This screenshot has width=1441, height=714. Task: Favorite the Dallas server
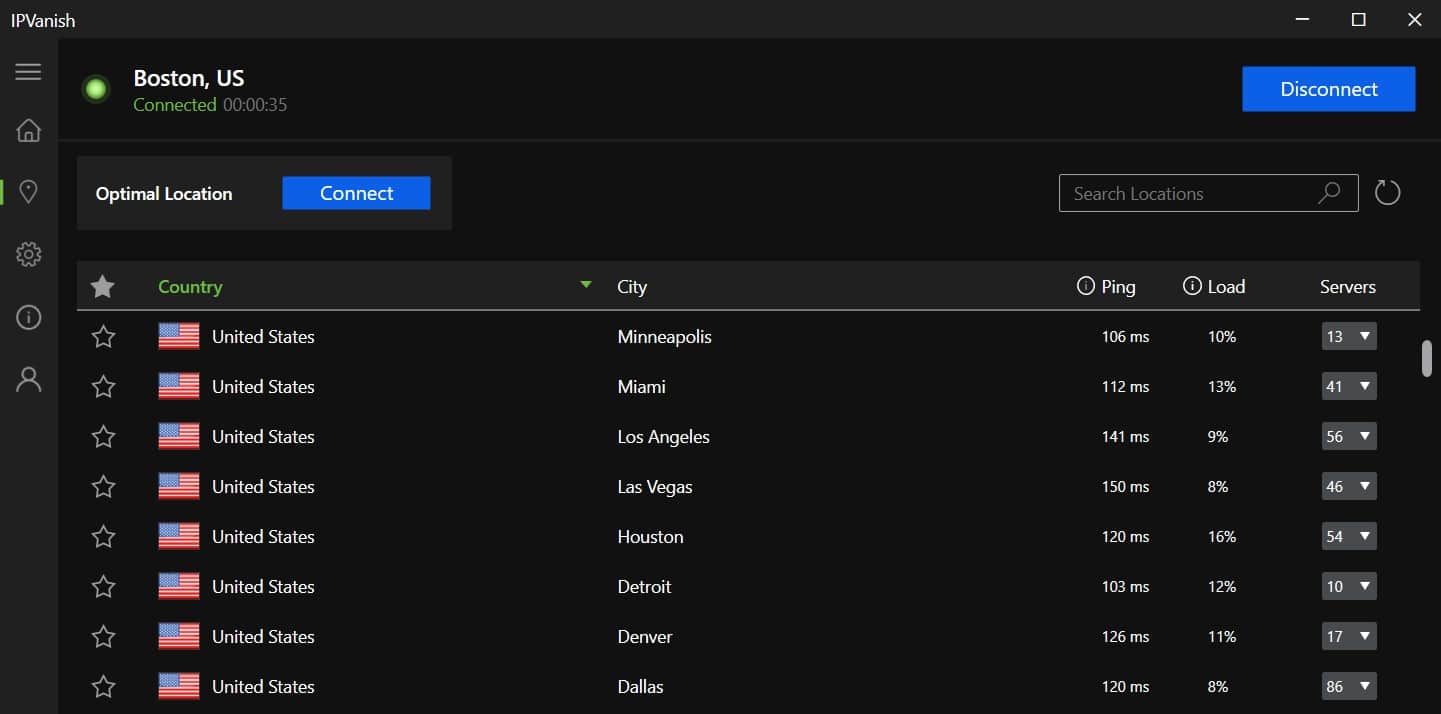pos(103,687)
